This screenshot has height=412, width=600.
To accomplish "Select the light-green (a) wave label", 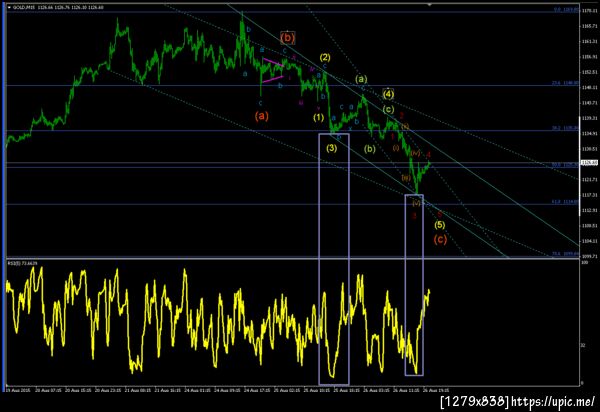I will tap(361, 79).
